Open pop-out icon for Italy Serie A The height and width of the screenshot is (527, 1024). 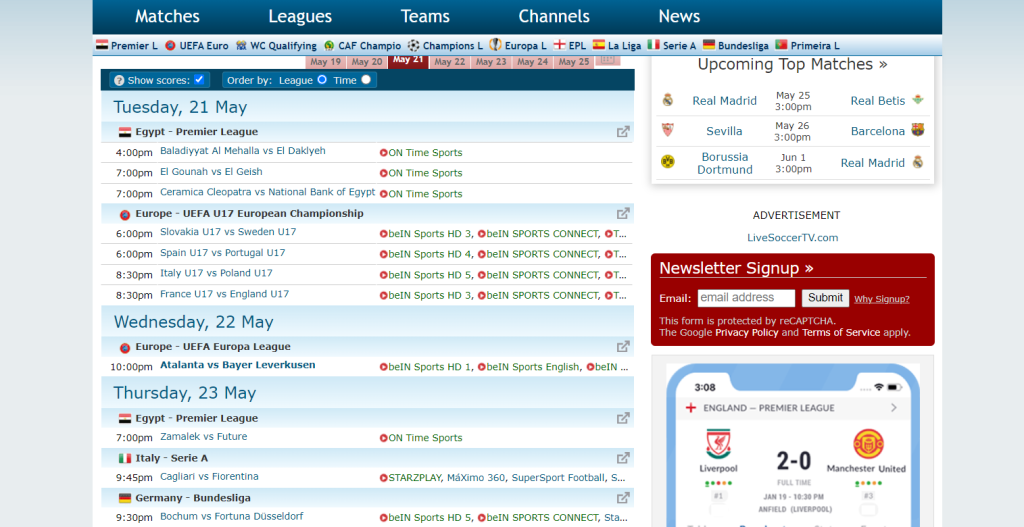pyautogui.click(x=623, y=458)
